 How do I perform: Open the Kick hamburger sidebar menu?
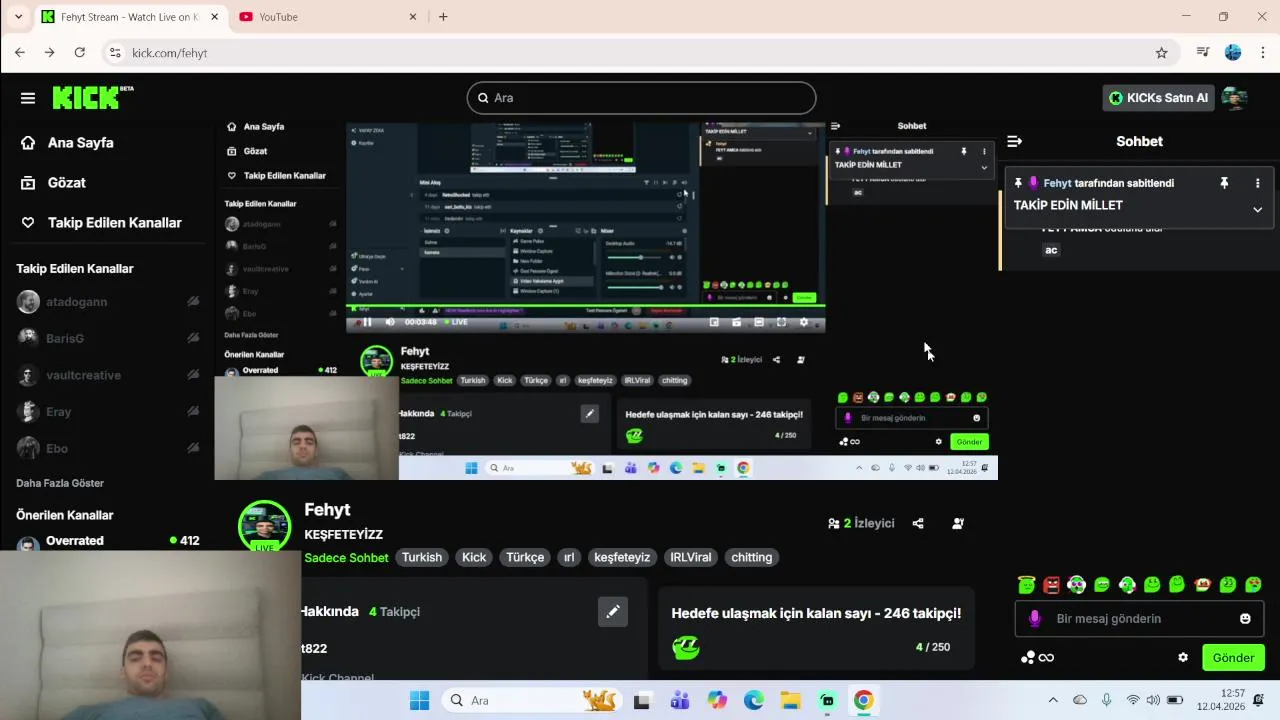tap(28, 98)
